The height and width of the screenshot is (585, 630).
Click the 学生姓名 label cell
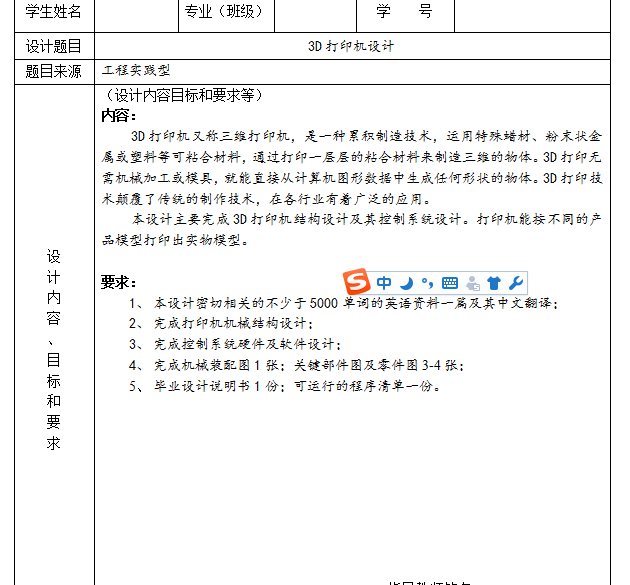pyautogui.click(x=54, y=15)
